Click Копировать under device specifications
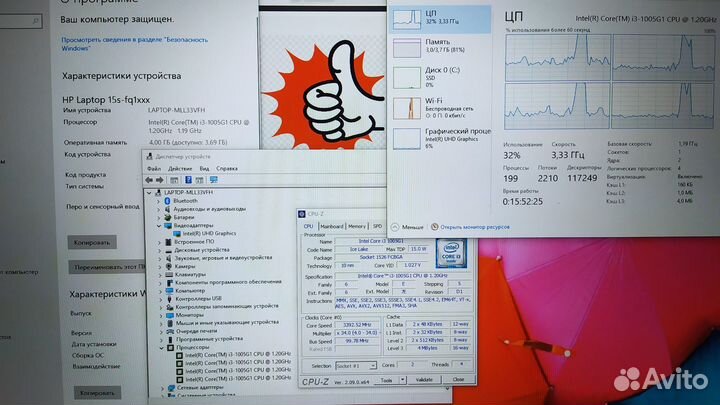The image size is (720, 405). click(x=92, y=242)
